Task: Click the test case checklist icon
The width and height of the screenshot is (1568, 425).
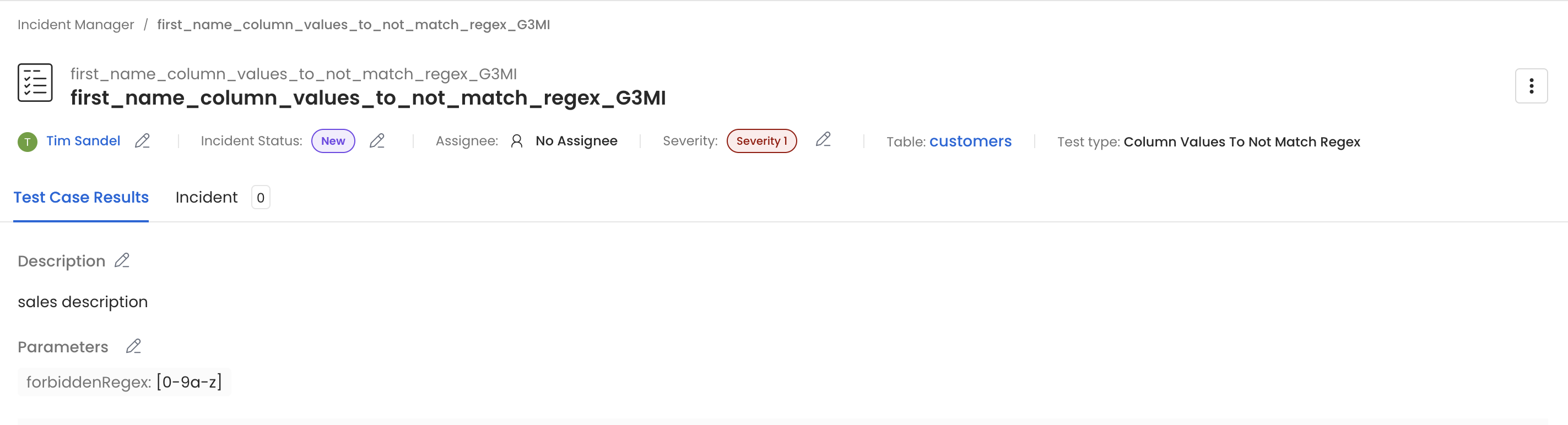Action: 35,83
